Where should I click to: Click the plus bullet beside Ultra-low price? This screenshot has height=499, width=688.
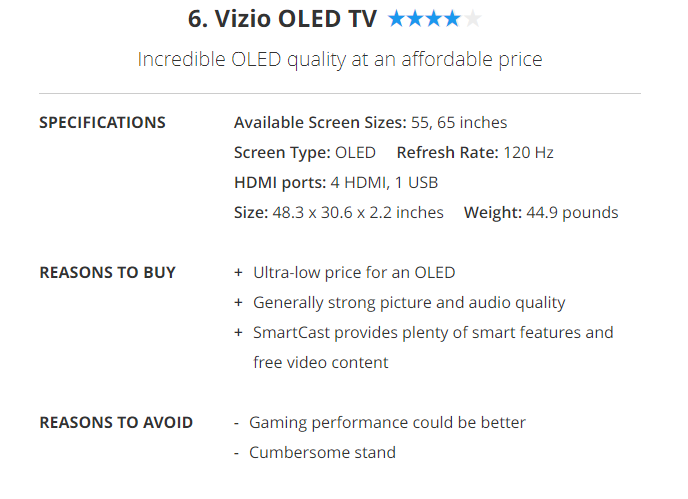238,272
